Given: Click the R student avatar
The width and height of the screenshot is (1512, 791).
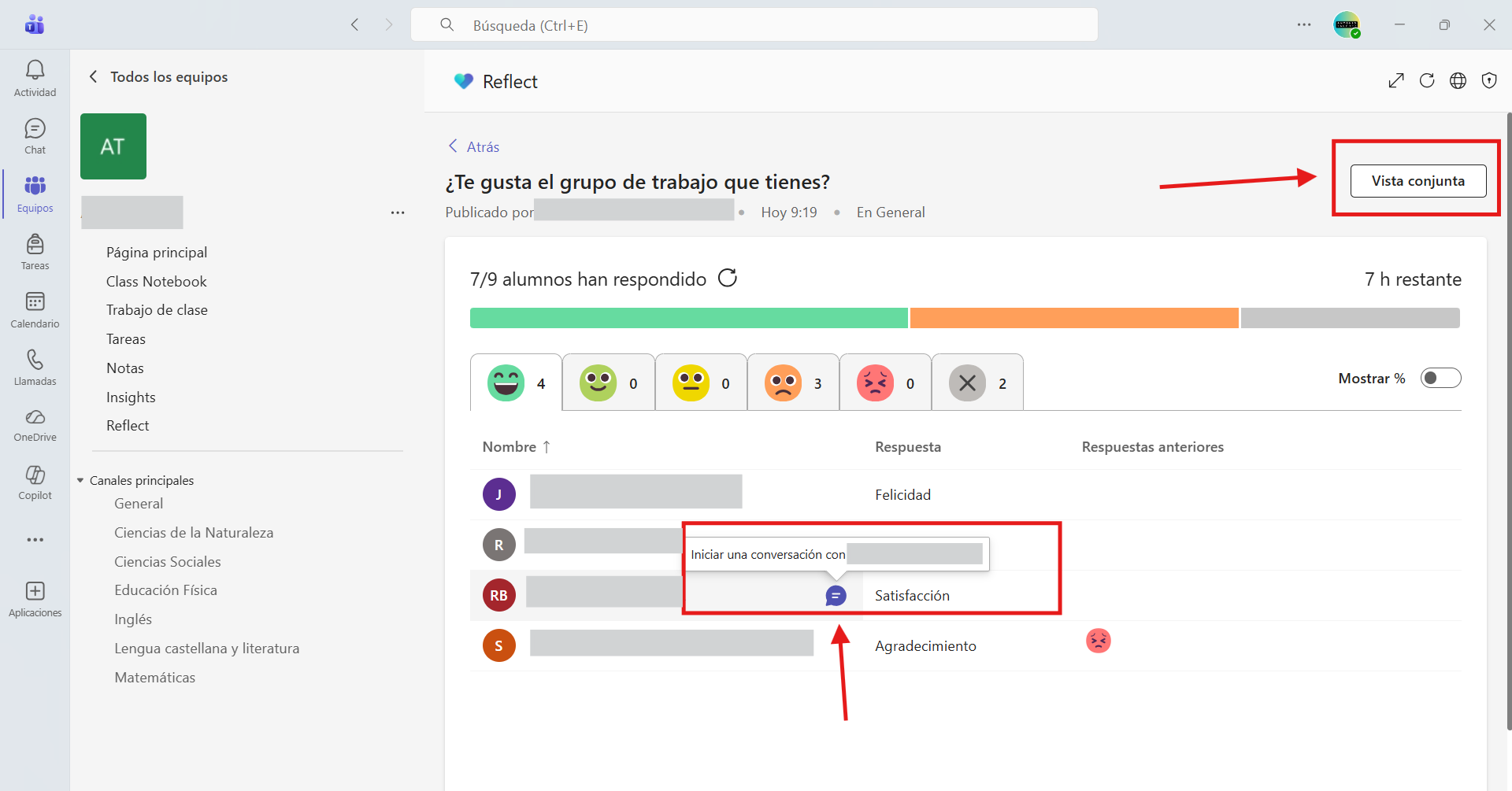Looking at the screenshot, I should pos(498,545).
